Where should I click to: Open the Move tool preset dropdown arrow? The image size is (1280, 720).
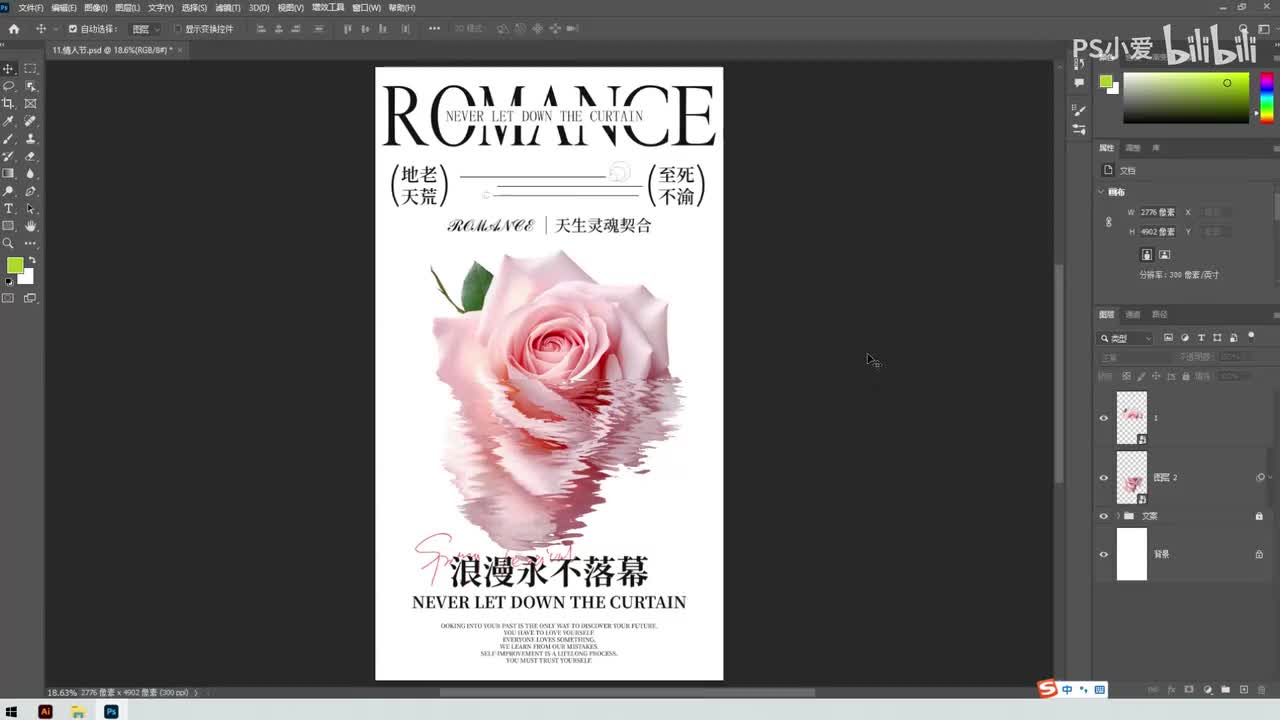55,29
